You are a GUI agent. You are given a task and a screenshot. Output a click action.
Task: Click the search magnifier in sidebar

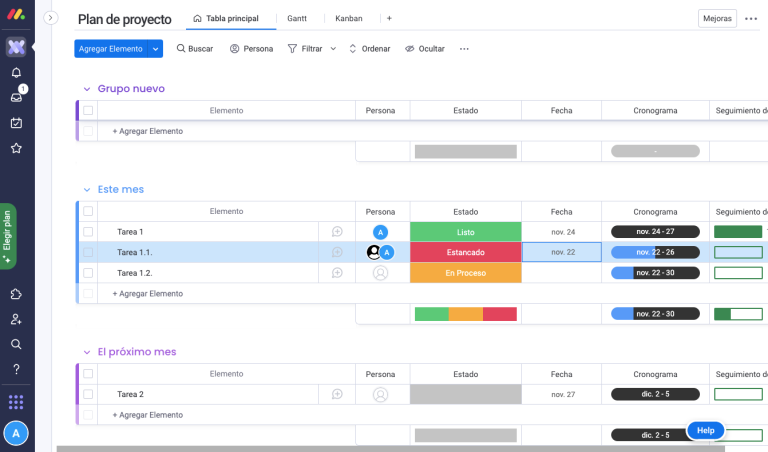coord(16,344)
